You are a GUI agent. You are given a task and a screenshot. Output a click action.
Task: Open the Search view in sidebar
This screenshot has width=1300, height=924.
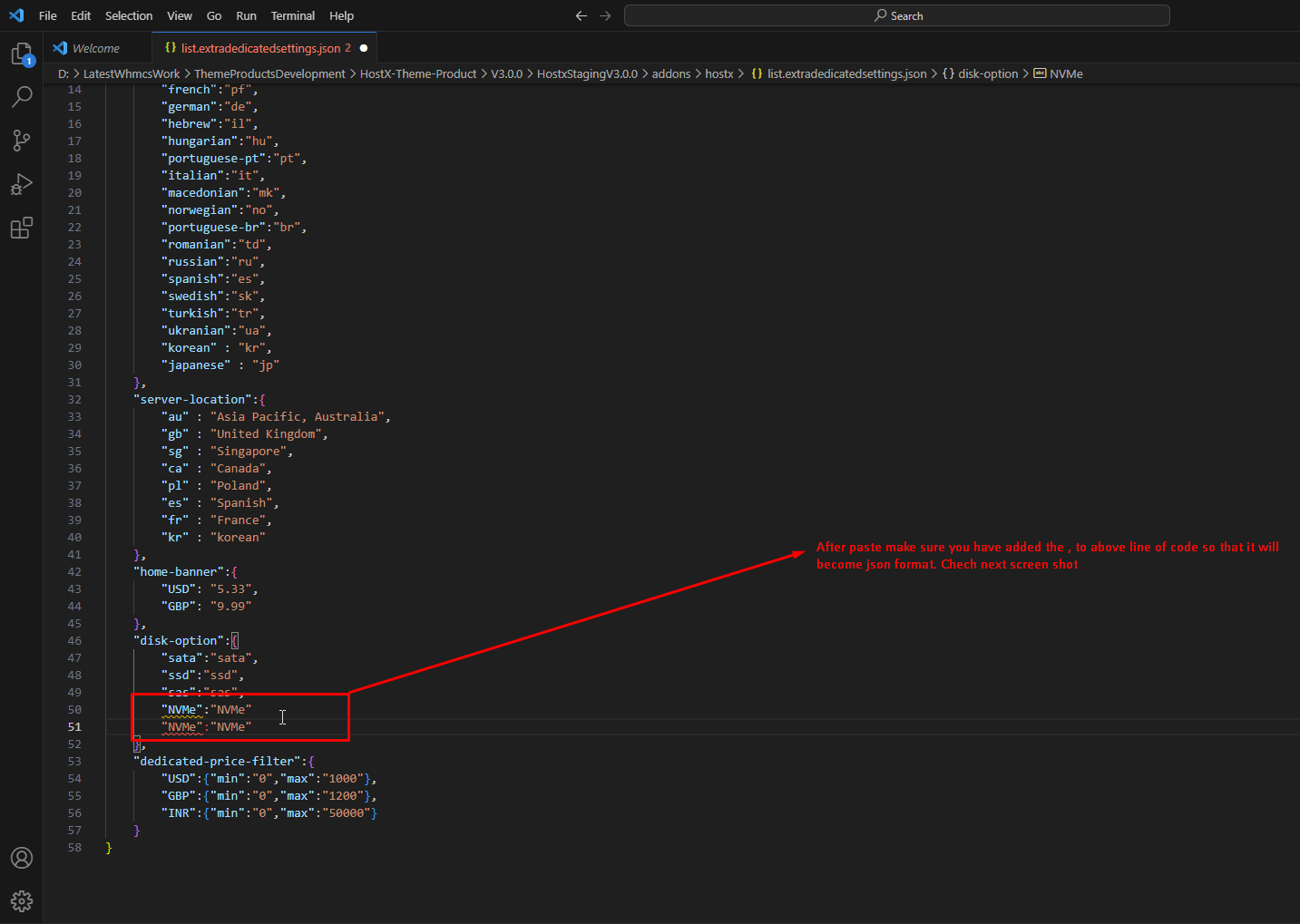(x=22, y=96)
